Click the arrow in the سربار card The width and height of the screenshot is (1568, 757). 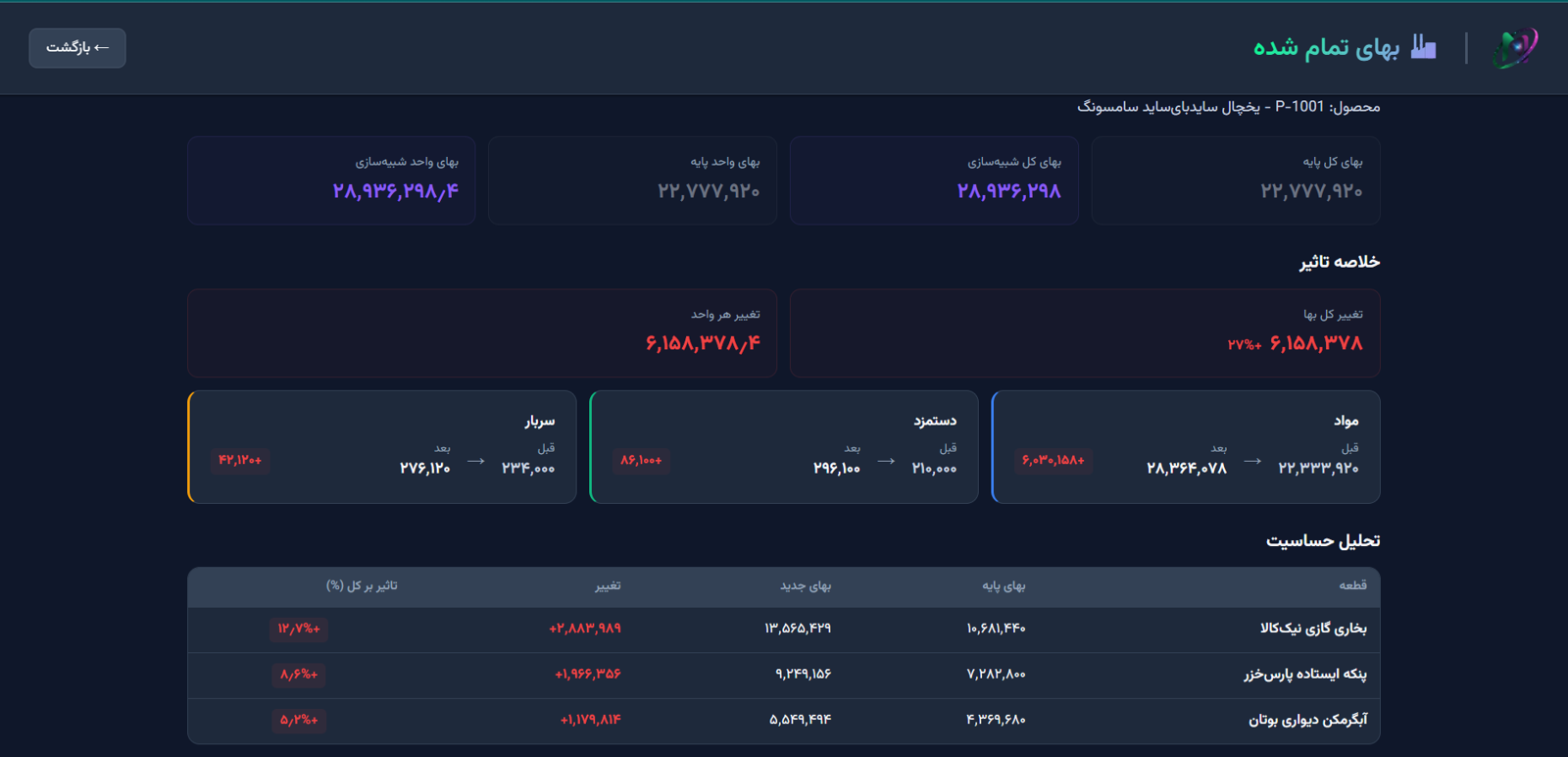[x=476, y=461]
